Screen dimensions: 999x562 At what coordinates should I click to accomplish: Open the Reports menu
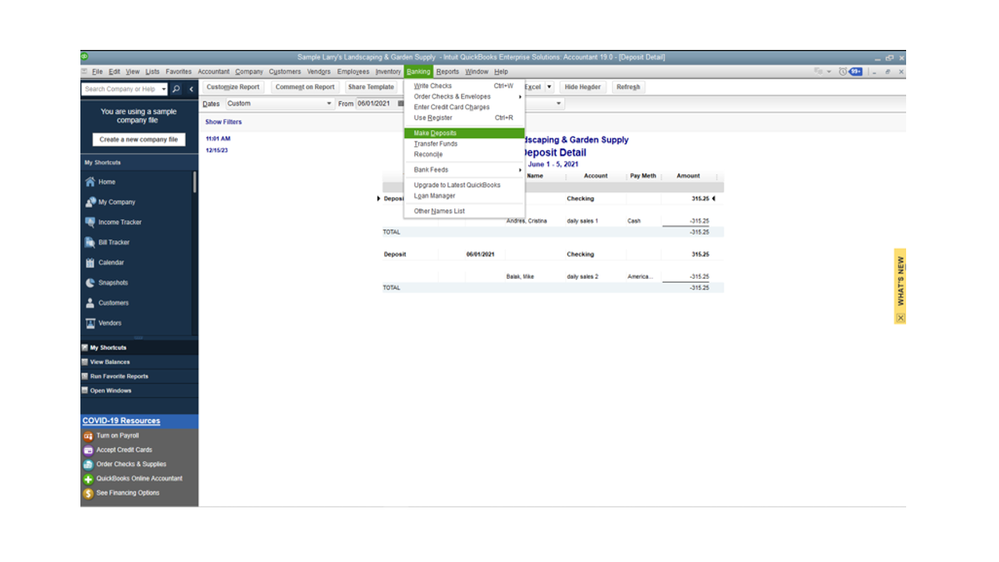[447, 72]
